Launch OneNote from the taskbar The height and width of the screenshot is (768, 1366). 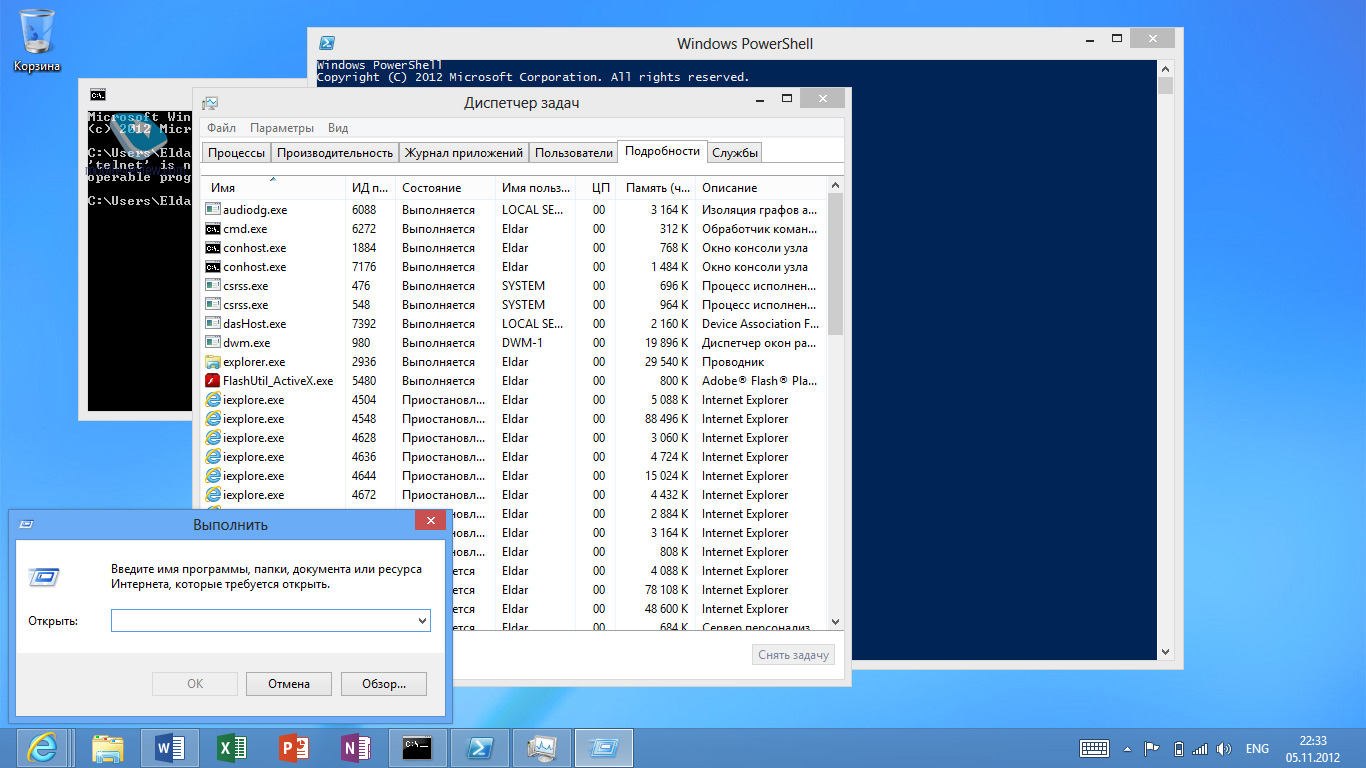356,747
